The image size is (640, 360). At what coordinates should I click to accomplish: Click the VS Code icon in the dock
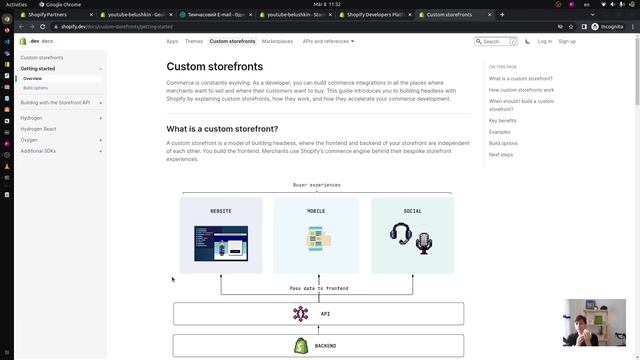click(x=7, y=42)
